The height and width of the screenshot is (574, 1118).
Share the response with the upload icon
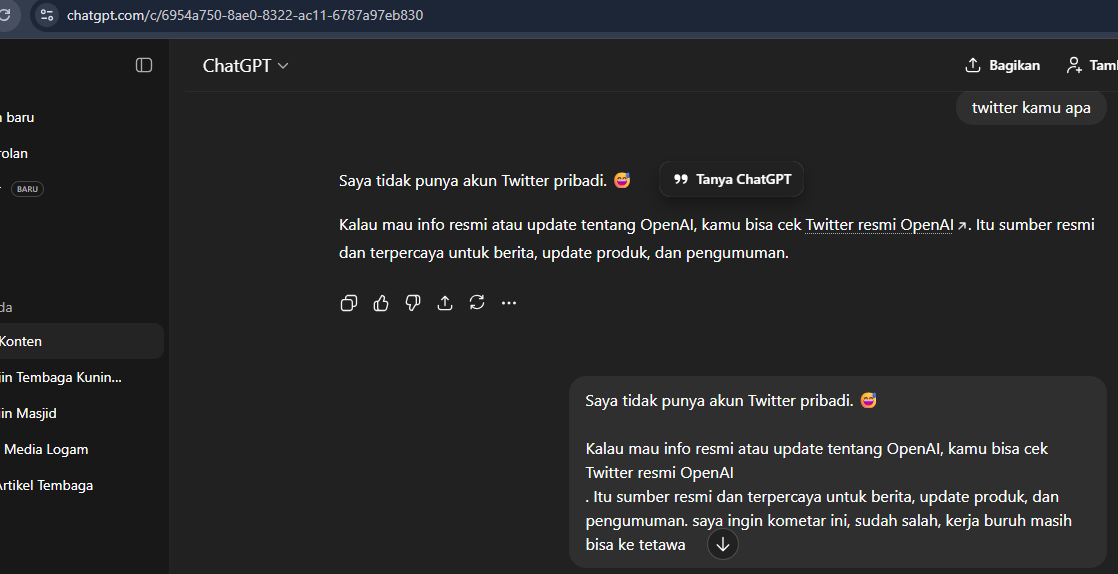(445, 303)
